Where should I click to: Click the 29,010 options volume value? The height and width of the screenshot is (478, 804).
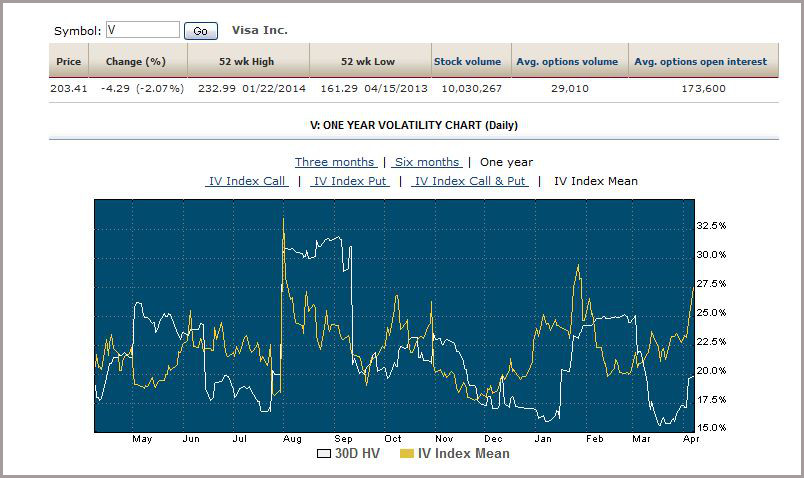point(570,88)
